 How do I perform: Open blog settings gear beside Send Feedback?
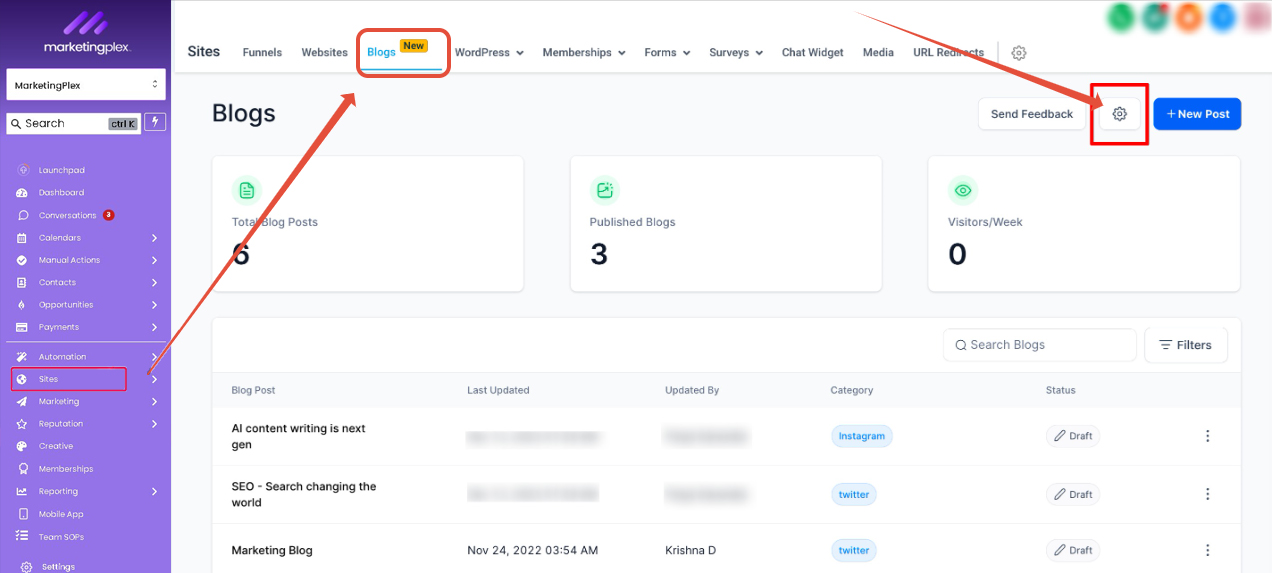(1120, 114)
